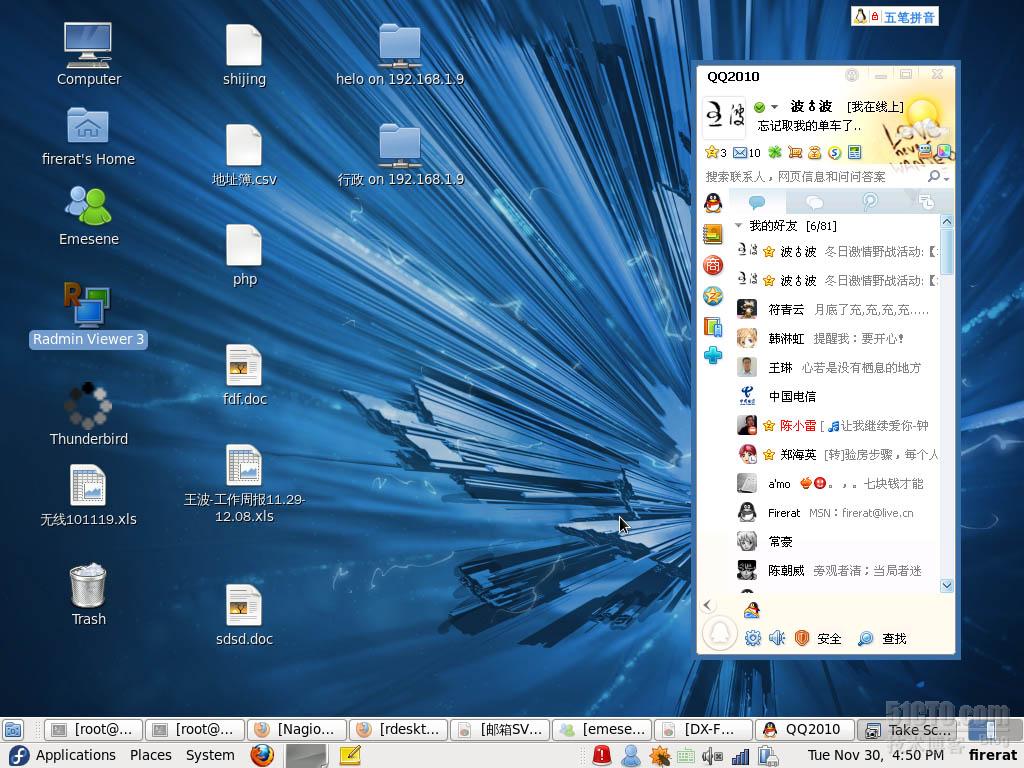Viewport: 1024px width, 768px height.
Task: Click the 安全 security button in QQ
Action: click(x=818, y=638)
